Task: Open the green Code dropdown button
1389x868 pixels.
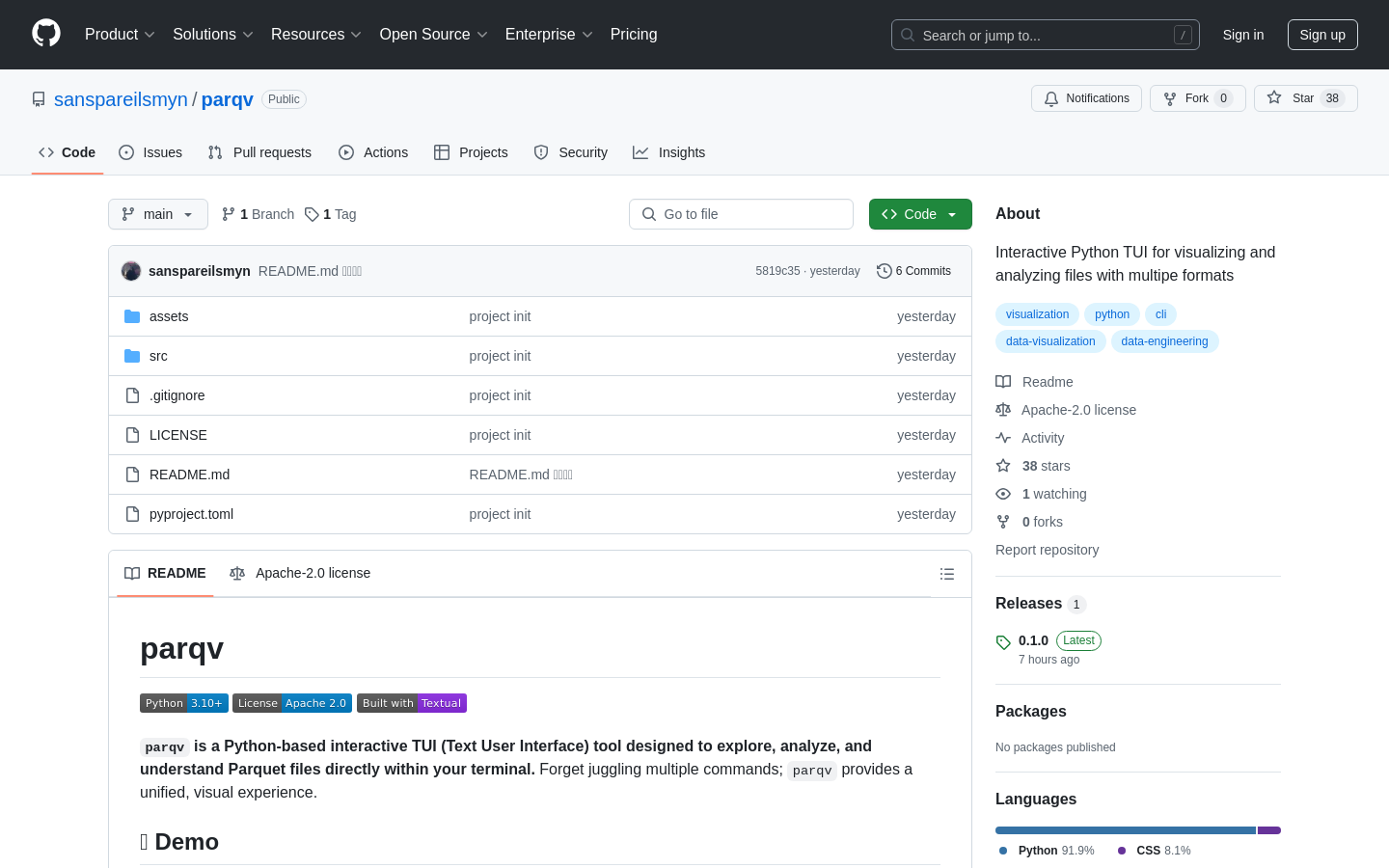Action: point(920,214)
